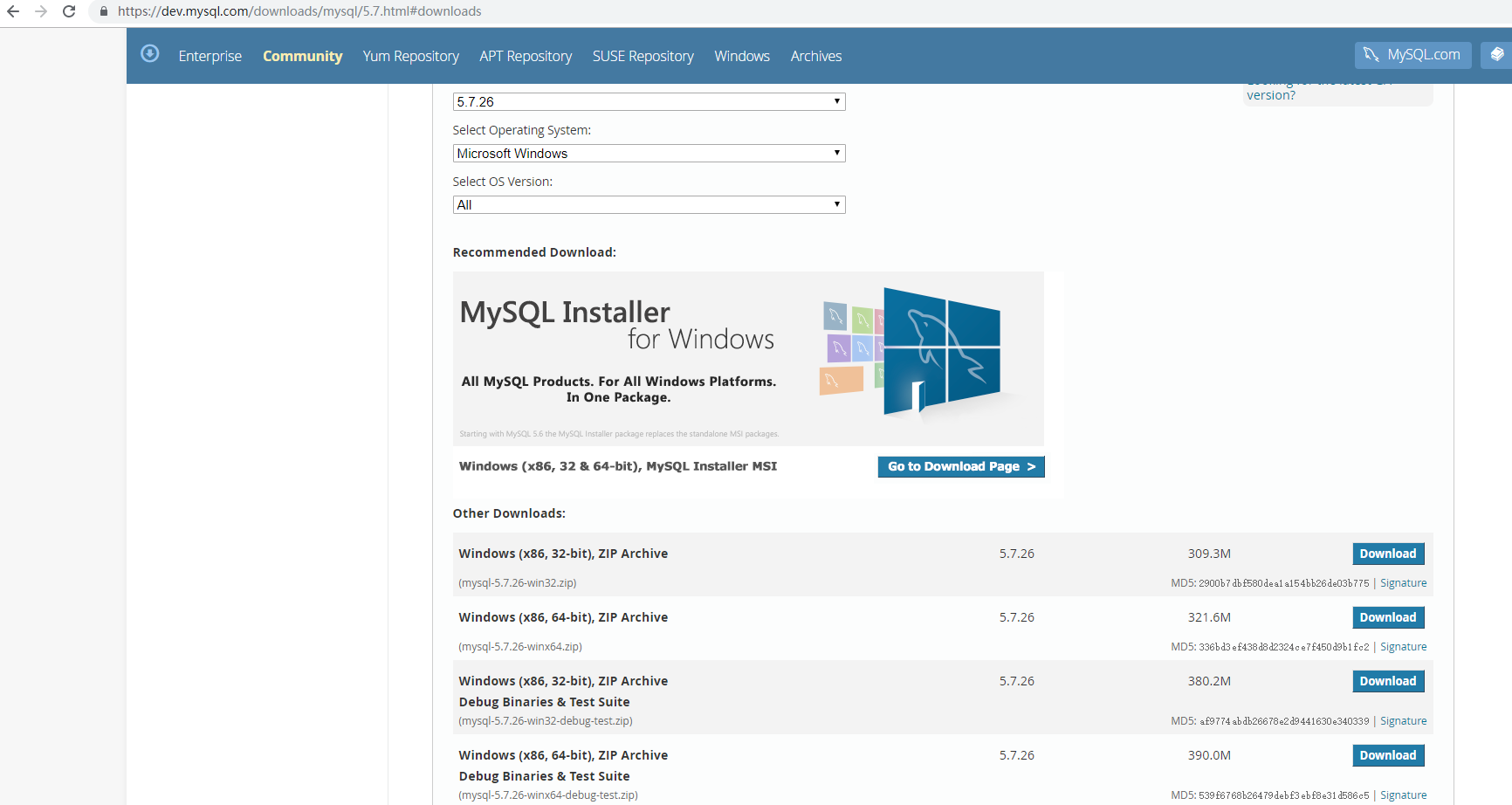This screenshot has height=805, width=1512.
Task: Download 32-bit Debug Binaries 380.2M
Action: click(x=1388, y=681)
